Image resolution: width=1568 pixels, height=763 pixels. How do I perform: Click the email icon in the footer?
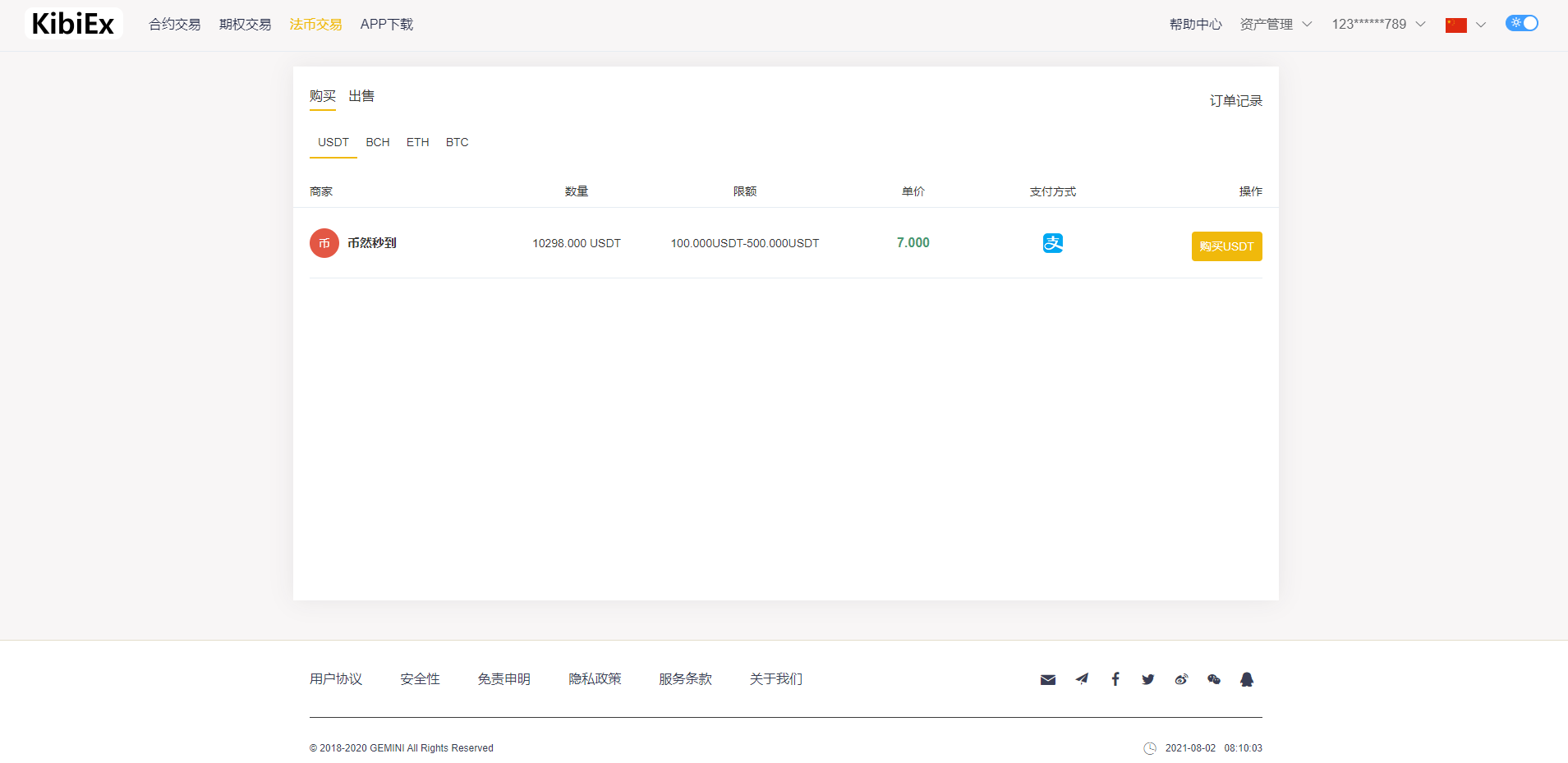1048,679
